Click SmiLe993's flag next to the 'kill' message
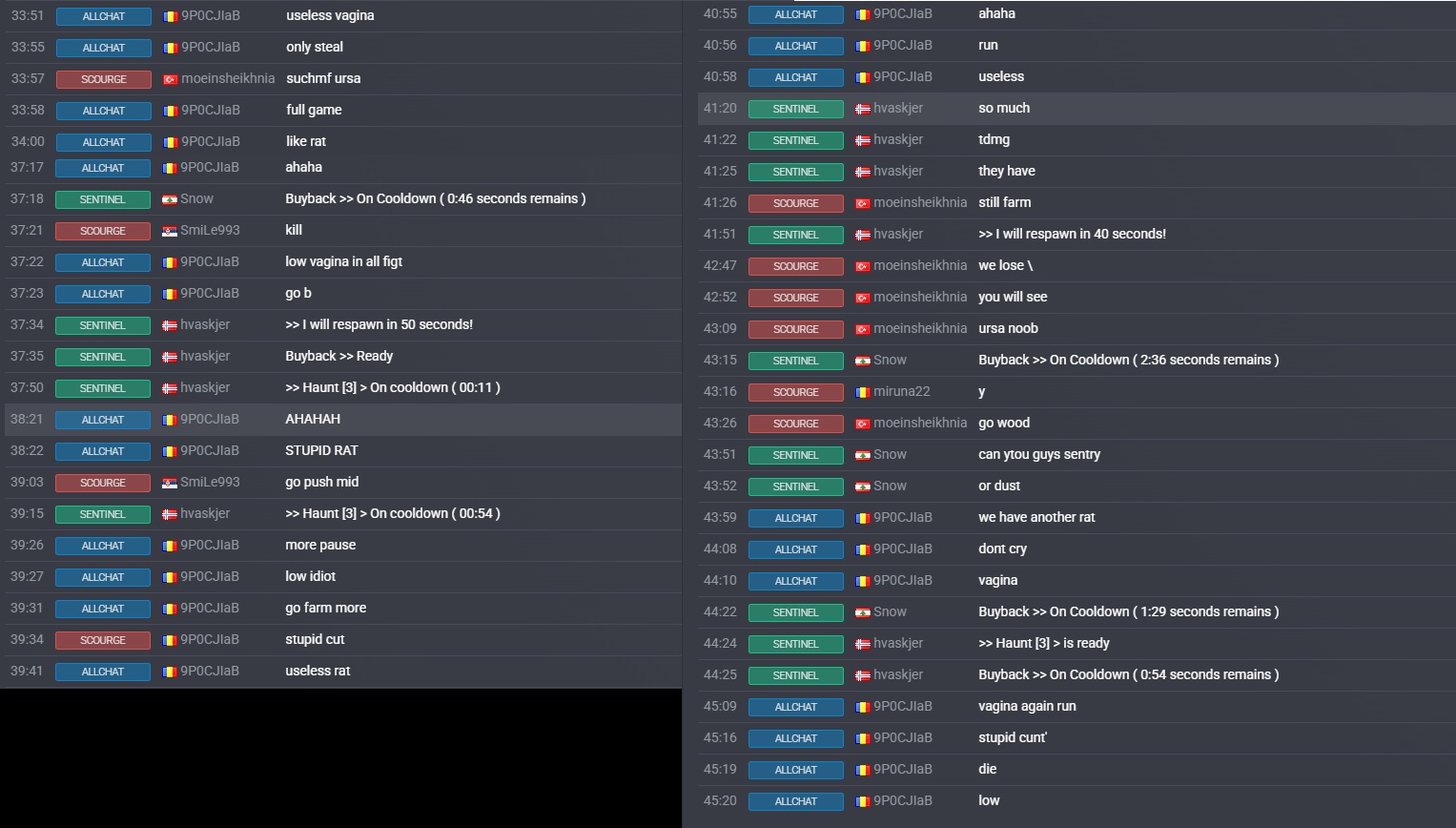The height and width of the screenshot is (828, 1456). tap(170, 231)
